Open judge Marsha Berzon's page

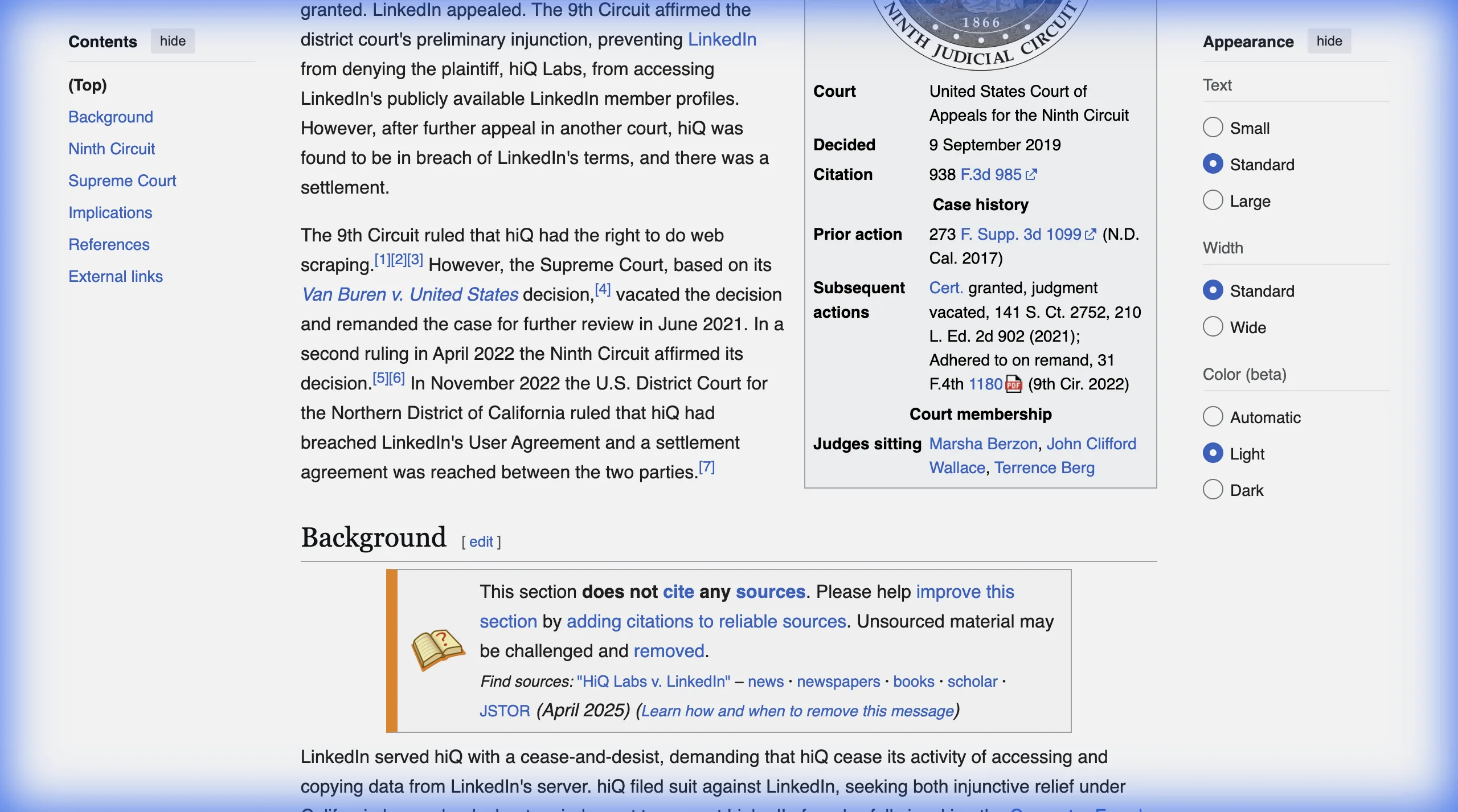click(x=982, y=444)
